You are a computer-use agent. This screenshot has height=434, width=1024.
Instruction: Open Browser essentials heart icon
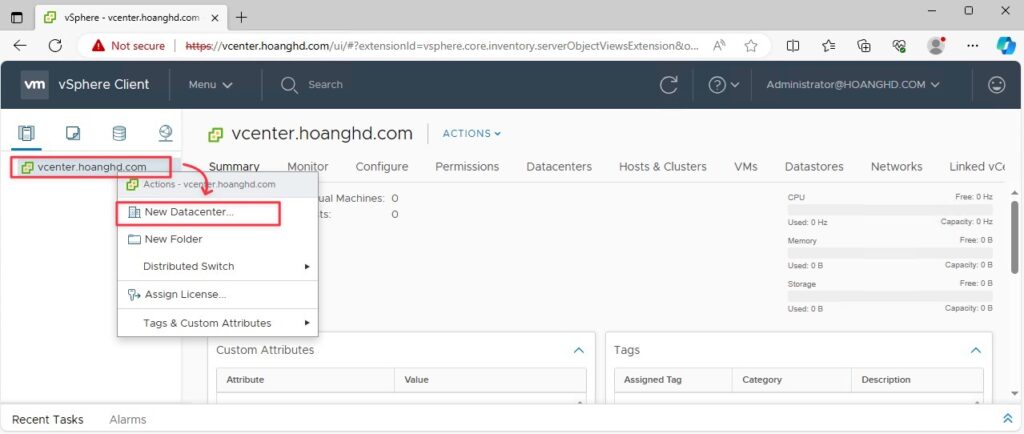coord(899,46)
